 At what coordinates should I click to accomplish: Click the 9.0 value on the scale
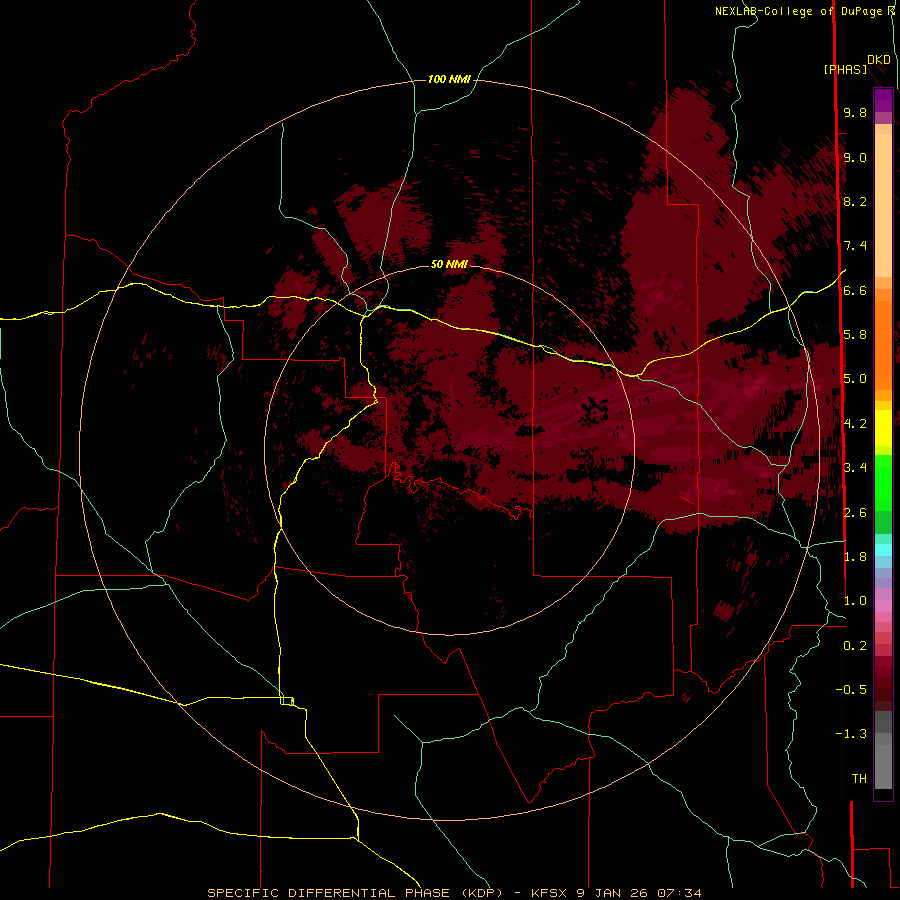click(x=855, y=157)
